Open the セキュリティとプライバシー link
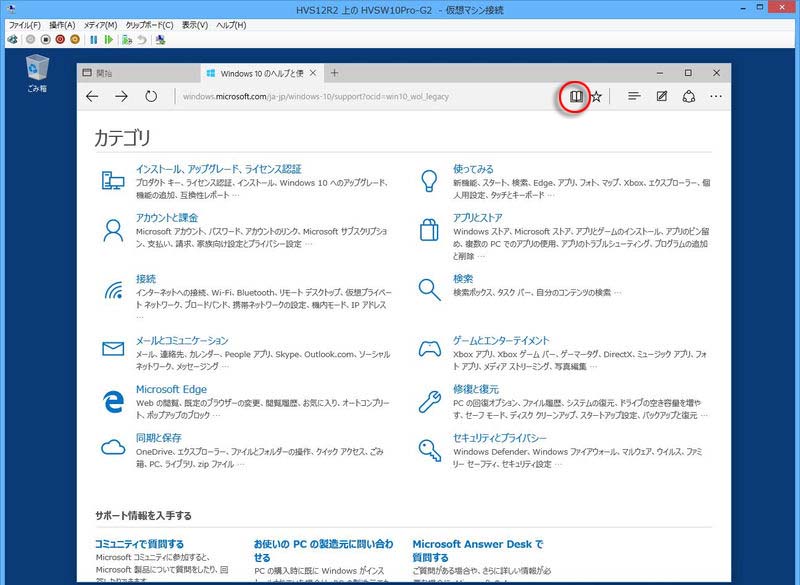The height and width of the screenshot is (585, 800). click(499, 438)
